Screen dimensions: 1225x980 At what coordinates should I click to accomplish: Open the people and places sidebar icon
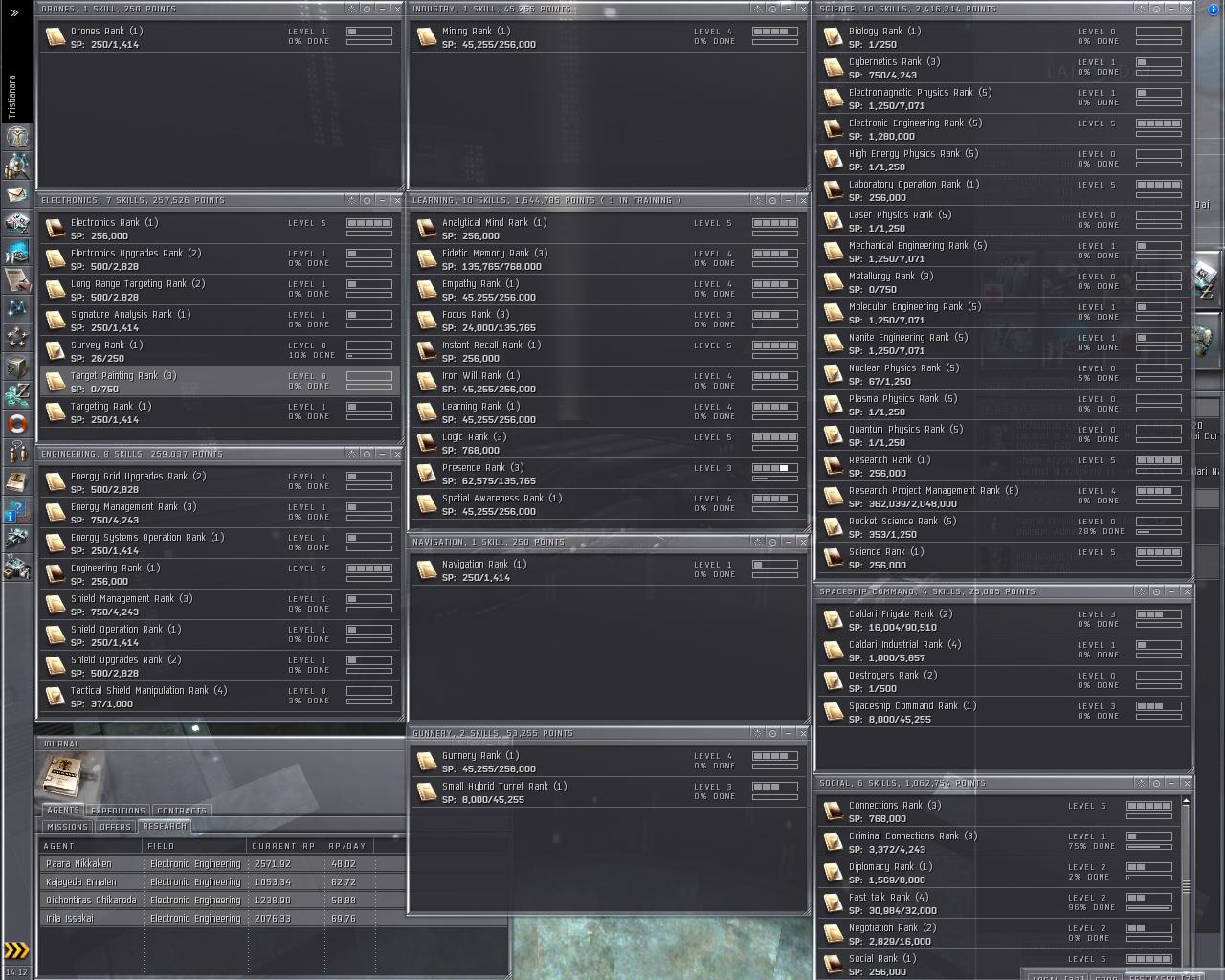pyautogui.click(x=17, y=166)
